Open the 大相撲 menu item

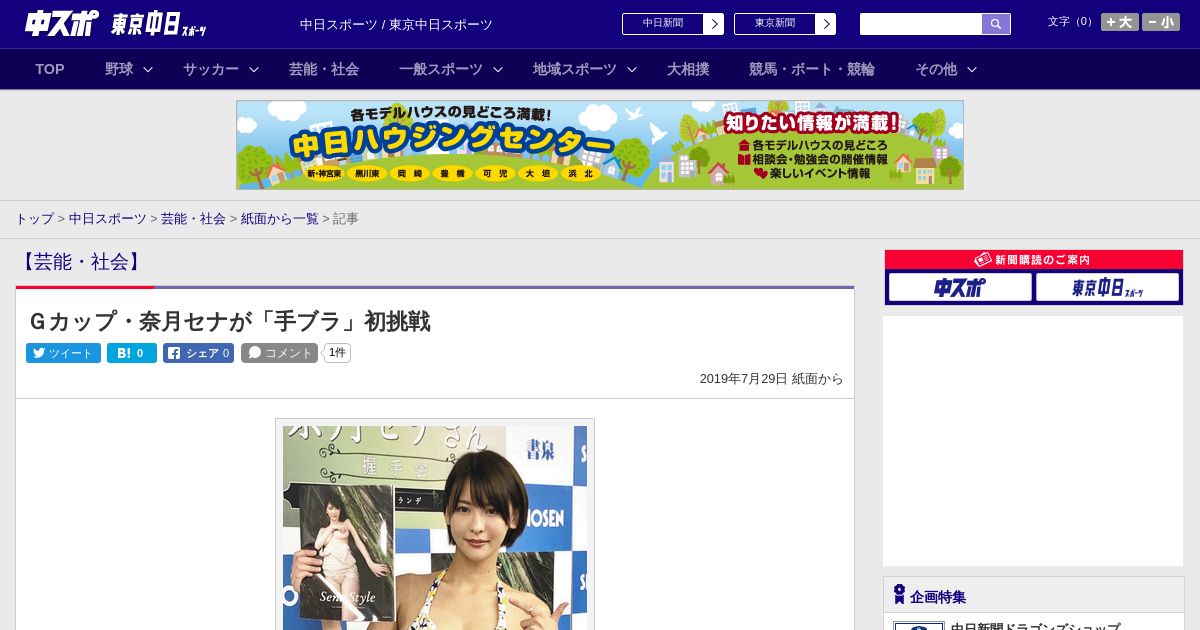click(x=688, y=69)
